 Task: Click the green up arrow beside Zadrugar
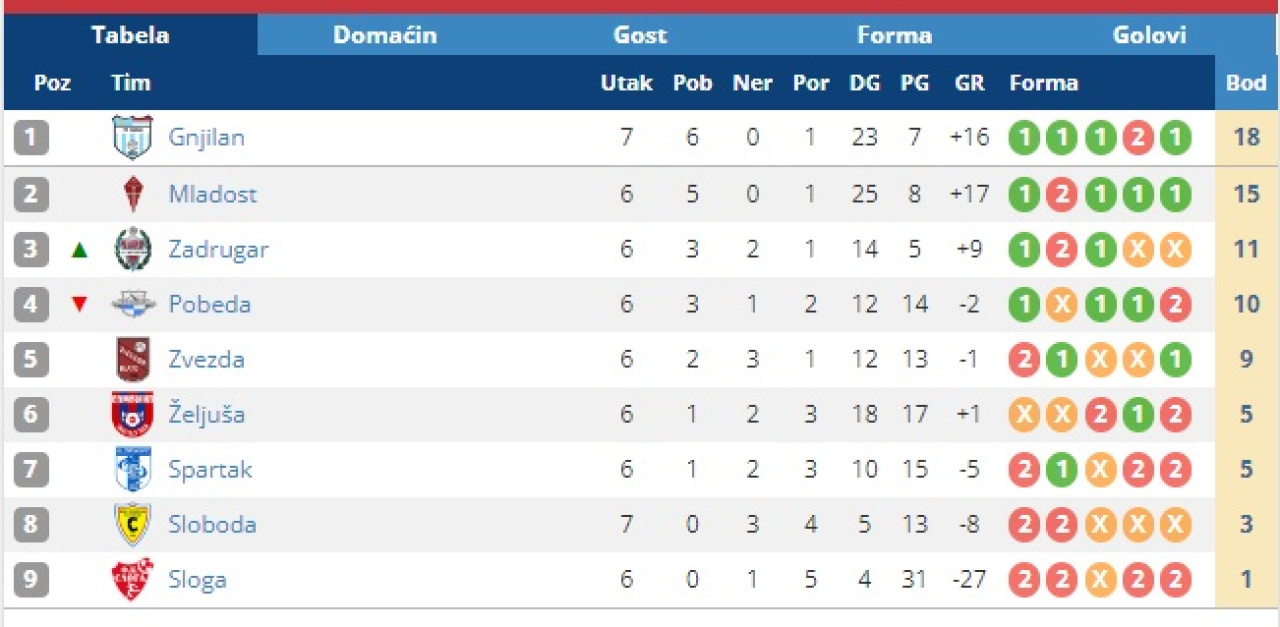(x=80, y=250)
